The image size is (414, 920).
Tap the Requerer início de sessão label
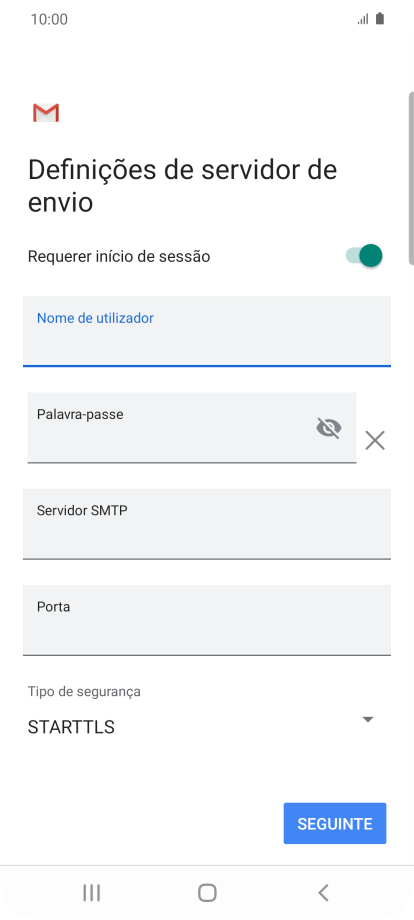tap(119, 256)
